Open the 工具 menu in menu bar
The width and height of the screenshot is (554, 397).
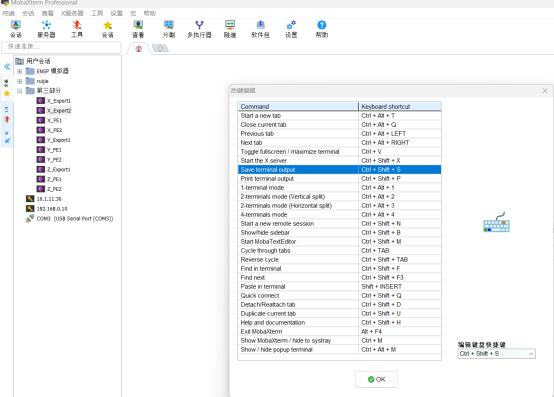click(x=97, y=13)
